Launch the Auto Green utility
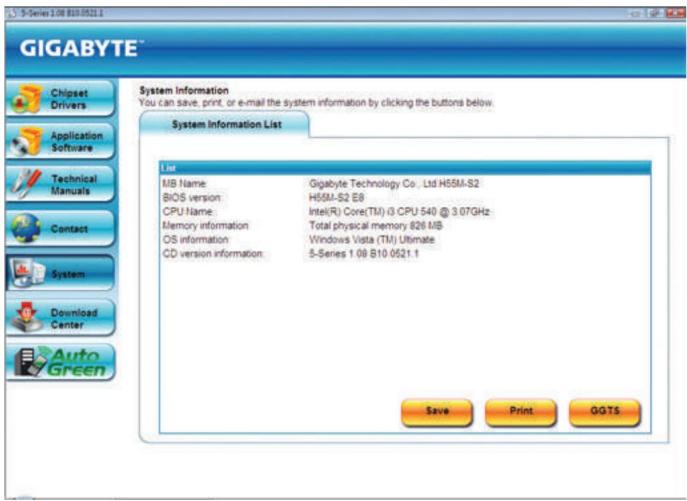Image resolution: width=687 pixels, height=501 pixels. (x=60, y=362)
